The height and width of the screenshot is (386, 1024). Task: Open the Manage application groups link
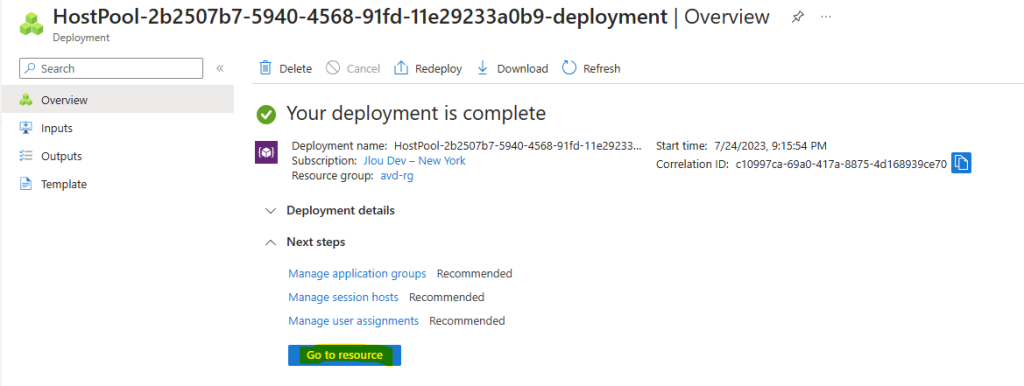click(x=357, y=274)
